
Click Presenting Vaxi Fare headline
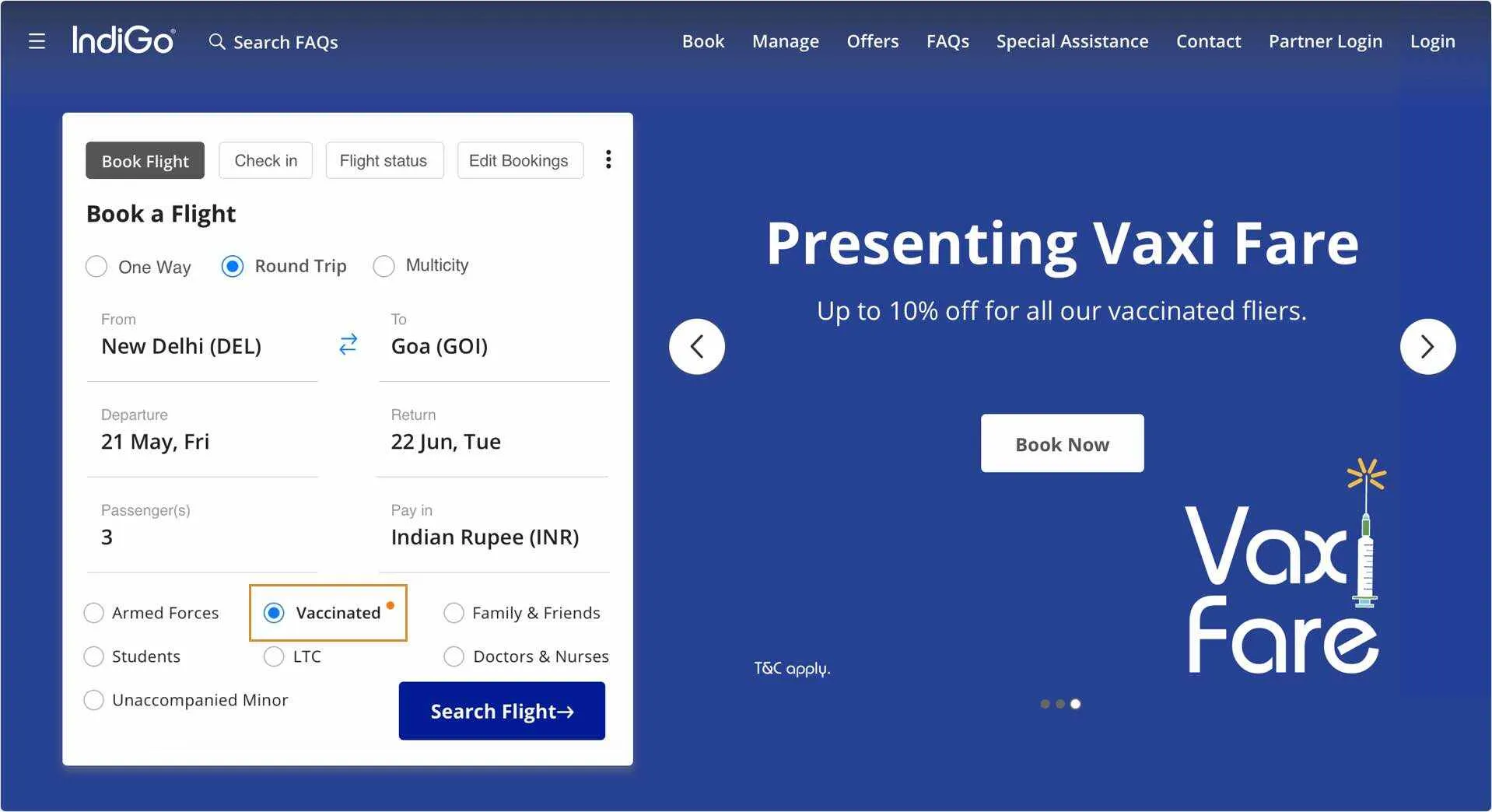tap(1062, 243)
